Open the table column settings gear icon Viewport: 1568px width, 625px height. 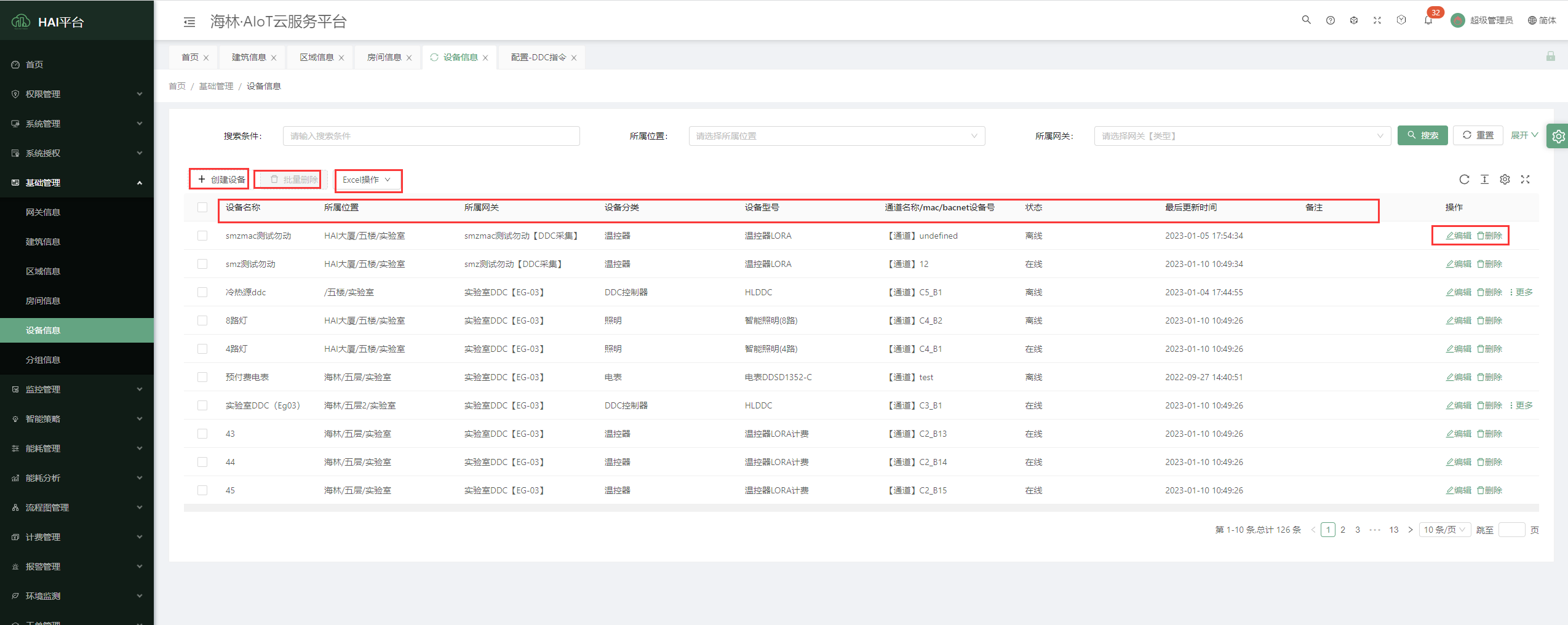click(x=1505, y=180)
